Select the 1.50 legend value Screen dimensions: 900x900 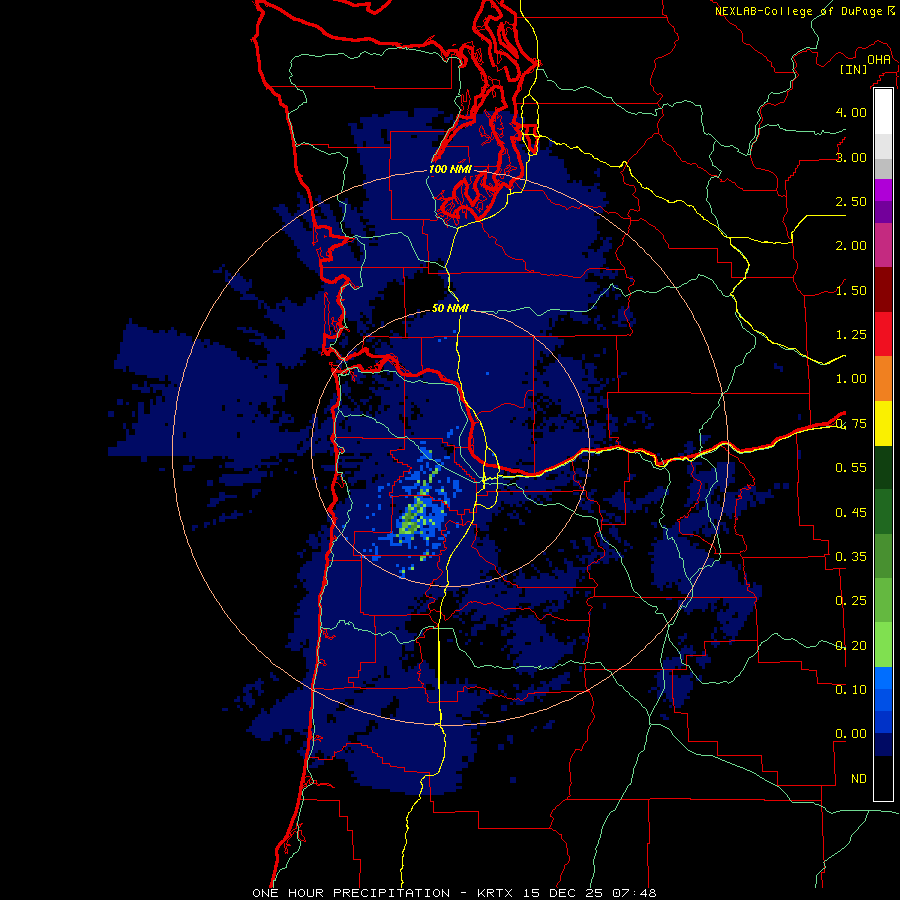[x=851, y=290]
